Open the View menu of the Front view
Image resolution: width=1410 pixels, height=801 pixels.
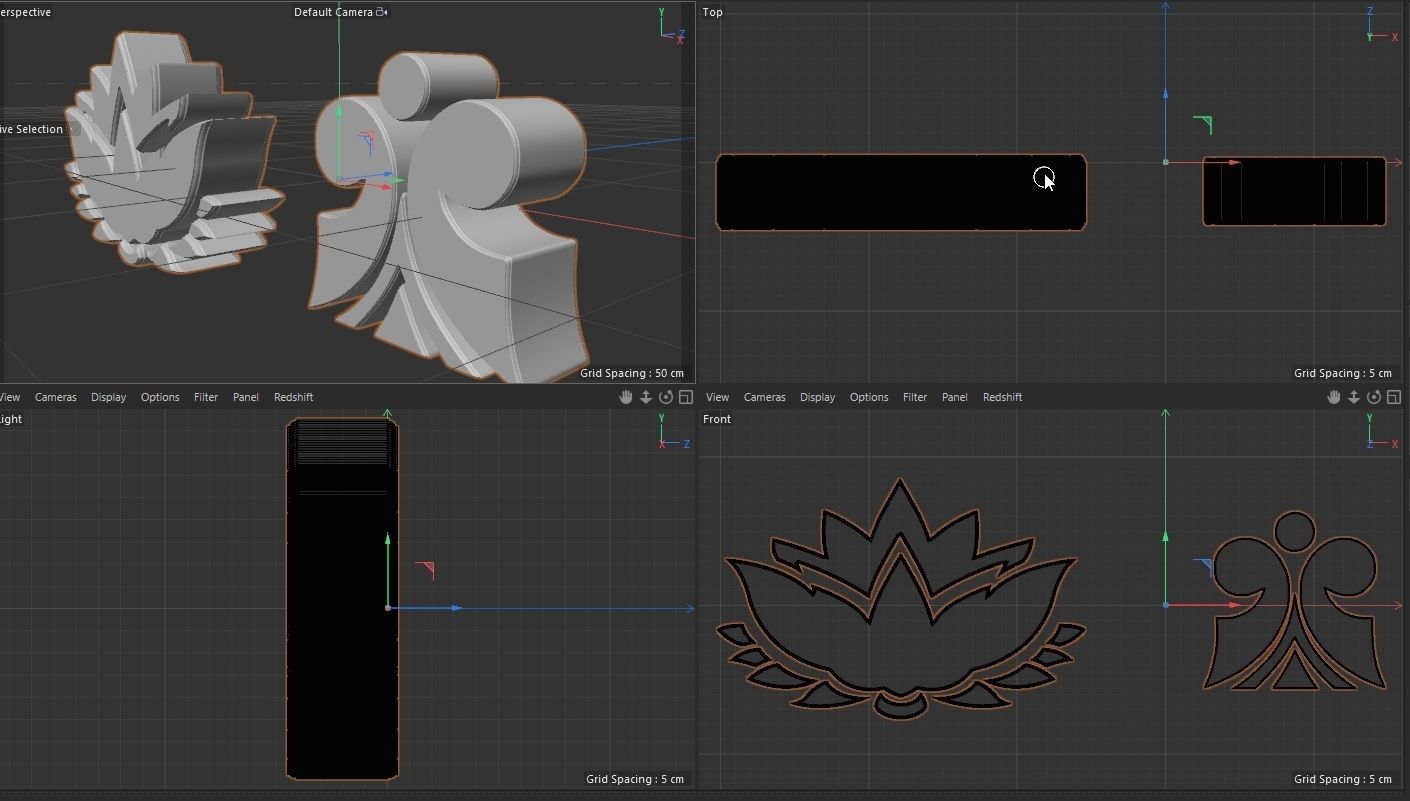click(x=717, y=397)
